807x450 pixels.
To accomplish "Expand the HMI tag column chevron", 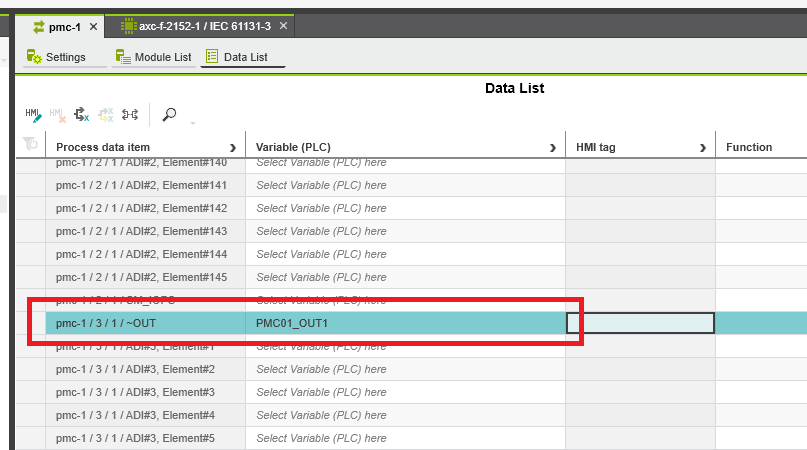I will [703, 148].
